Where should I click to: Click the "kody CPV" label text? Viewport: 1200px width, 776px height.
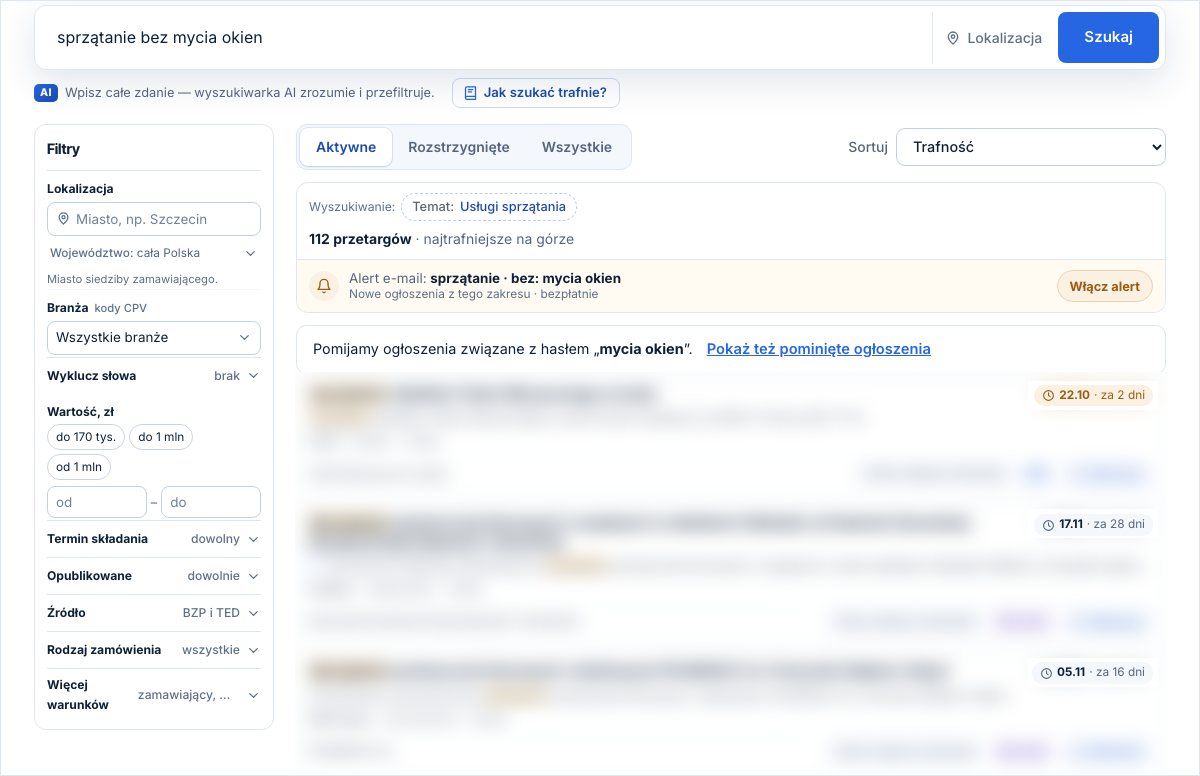point(121,308)
